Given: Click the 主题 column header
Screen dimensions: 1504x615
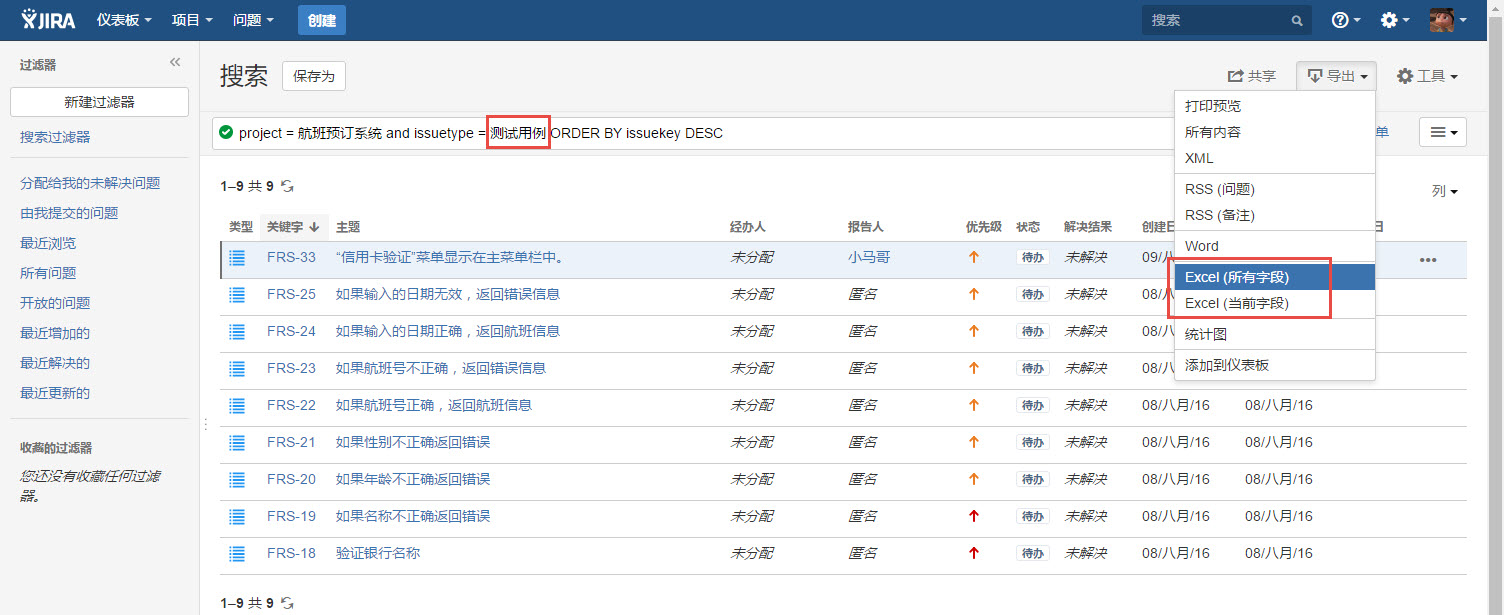Looking at the screenshot, I should coord(348,227).
